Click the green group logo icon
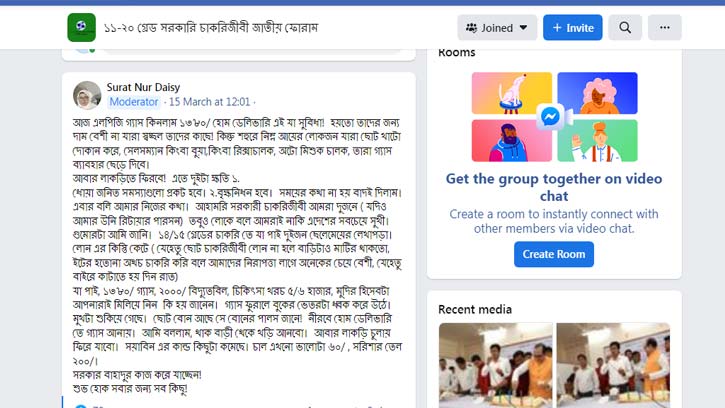This screenshot has width=725, height=408. [81, 27]
